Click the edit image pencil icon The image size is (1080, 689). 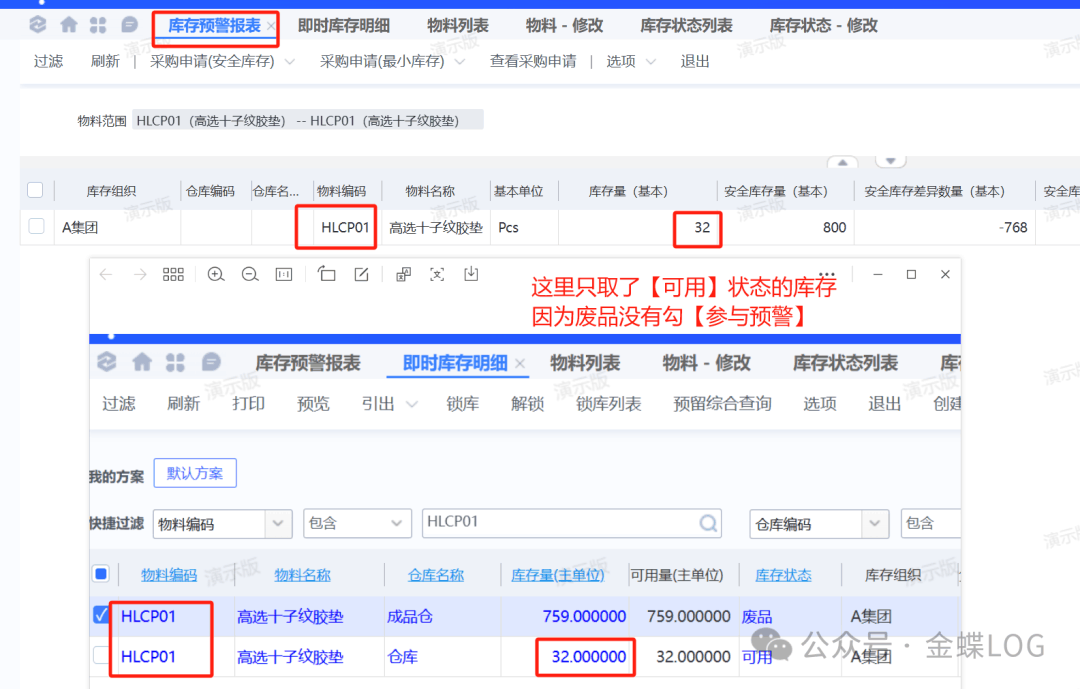pyautogui.click(x=361, y=274)
